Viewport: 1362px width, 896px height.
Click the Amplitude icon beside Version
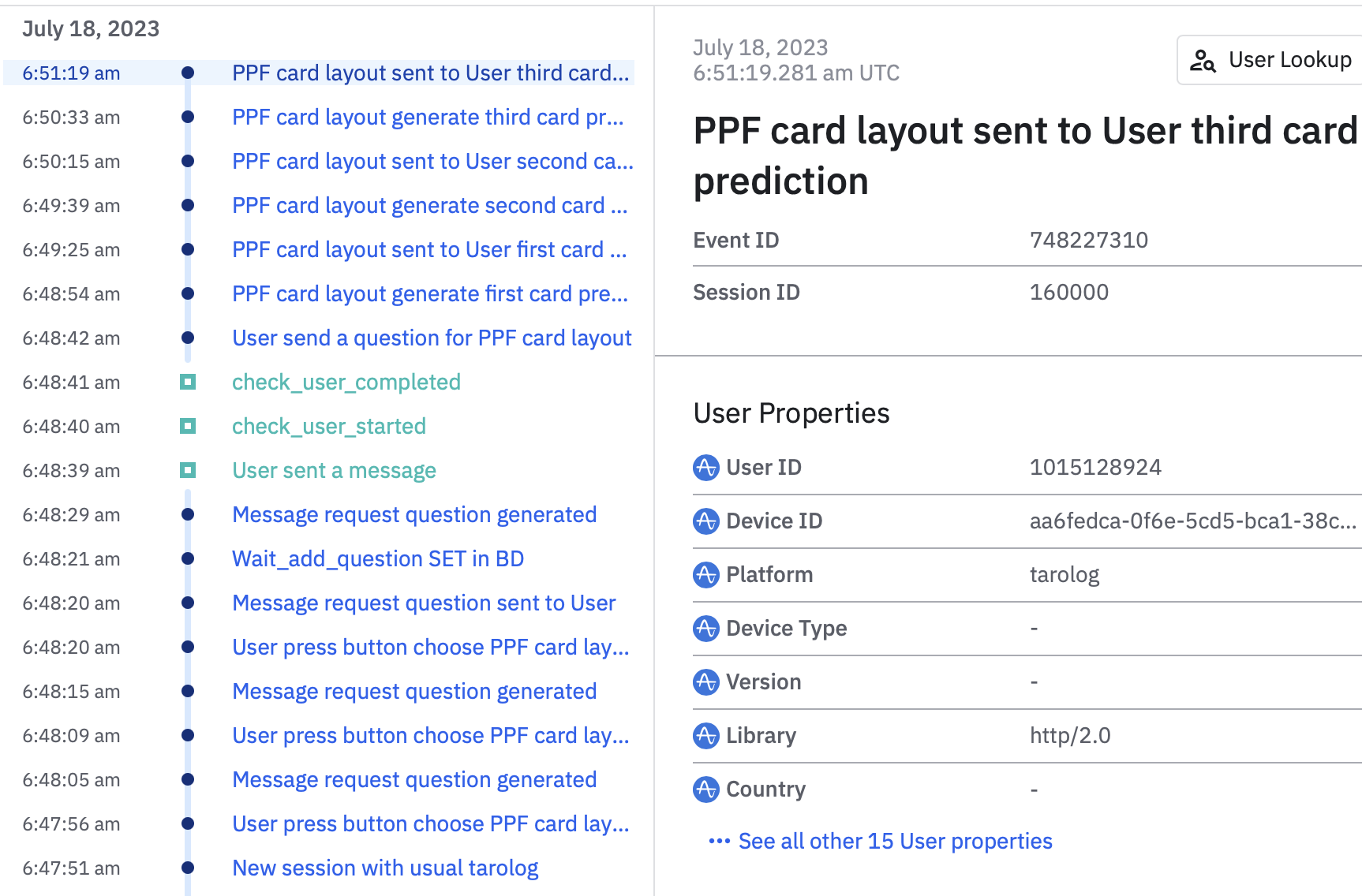[705, 682]
